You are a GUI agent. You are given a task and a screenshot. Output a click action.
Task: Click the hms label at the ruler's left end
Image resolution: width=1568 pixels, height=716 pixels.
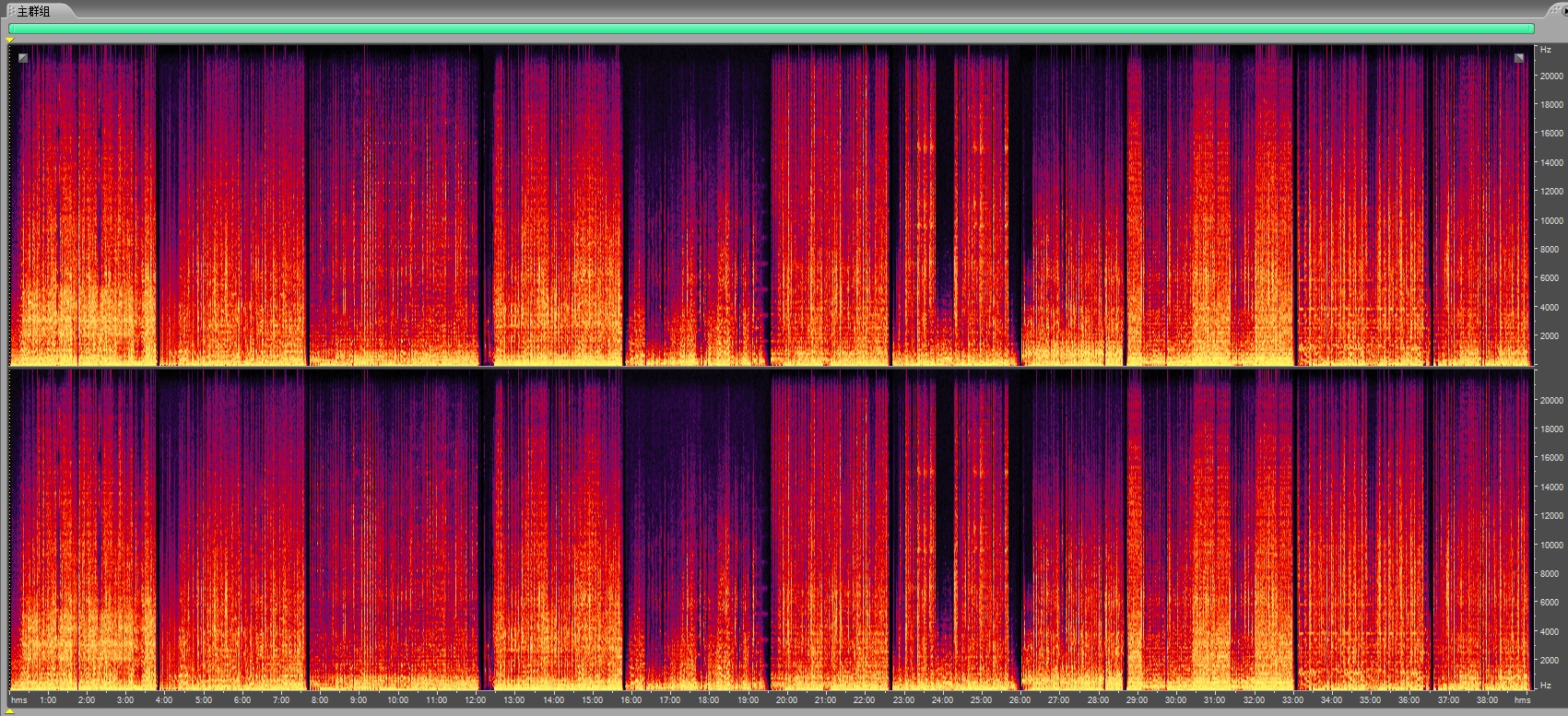19,700
